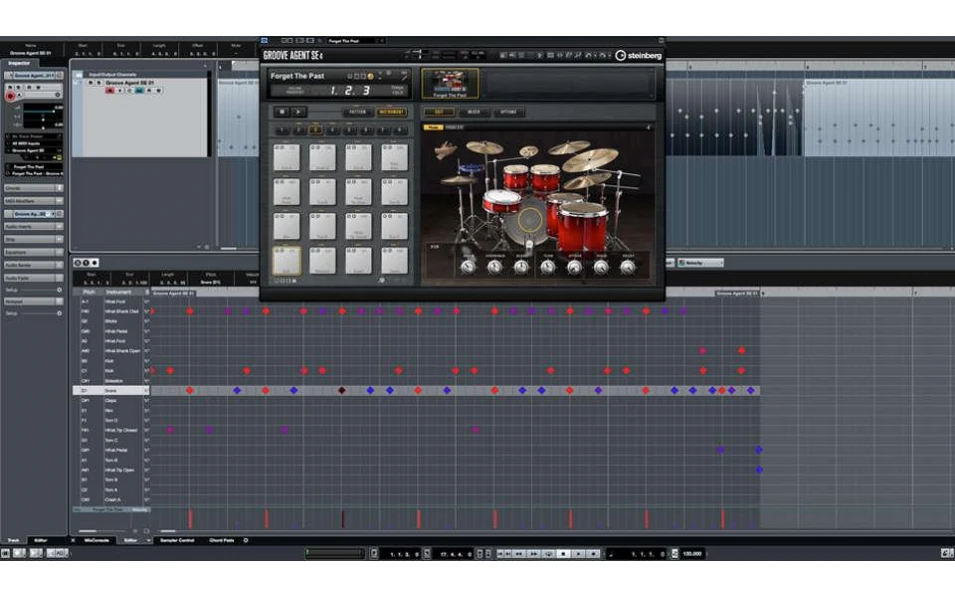The width and height of the screenshot is (955, 597).
Task: Adjust the Attack knob in Groove Agent
Action: point(574,266)
